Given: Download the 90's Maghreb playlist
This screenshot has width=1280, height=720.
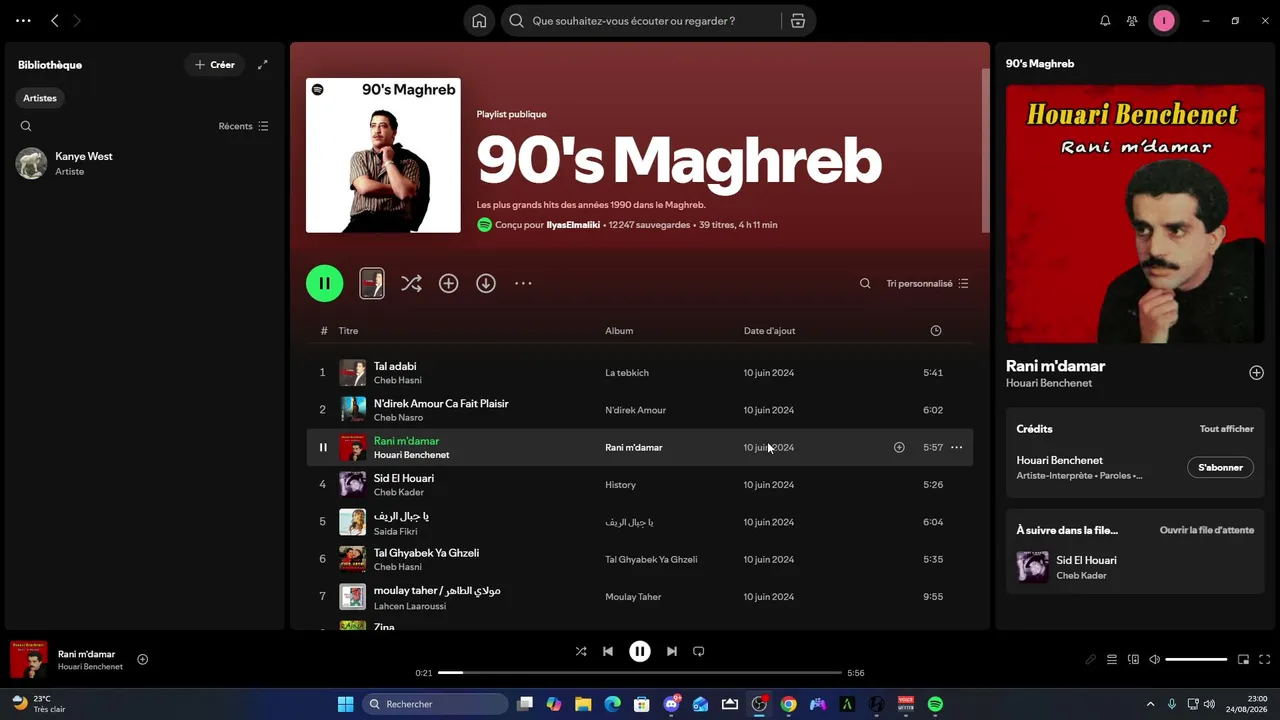Looking at the screenshot, I should [486, 284].
